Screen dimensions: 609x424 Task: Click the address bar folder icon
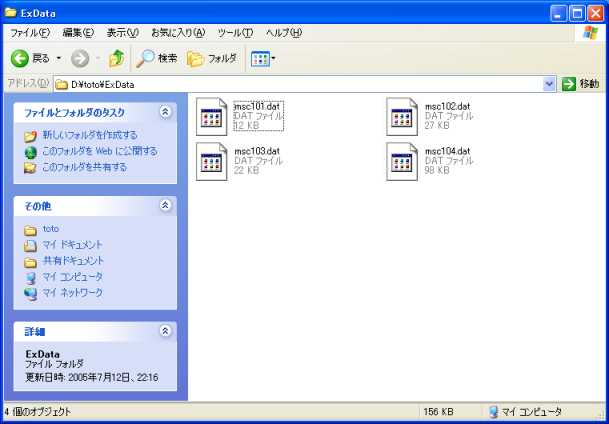point(61,84)
